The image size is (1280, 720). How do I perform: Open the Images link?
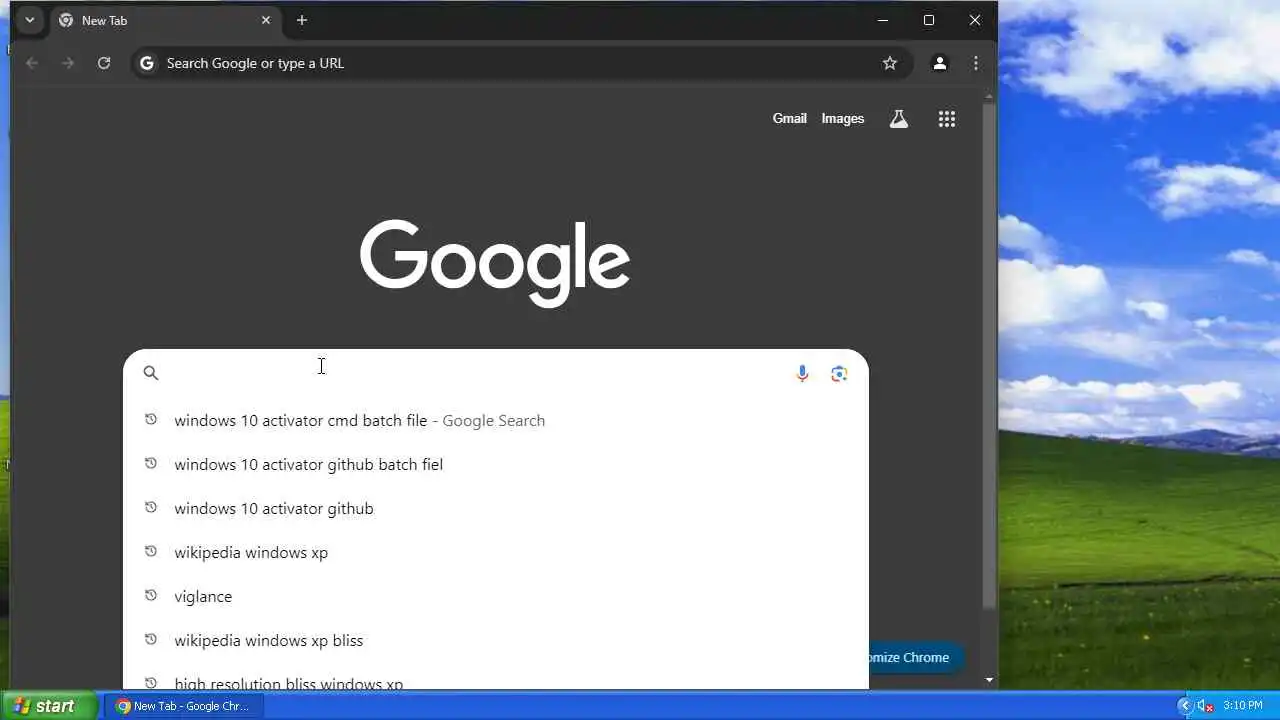tap(843, 118)
